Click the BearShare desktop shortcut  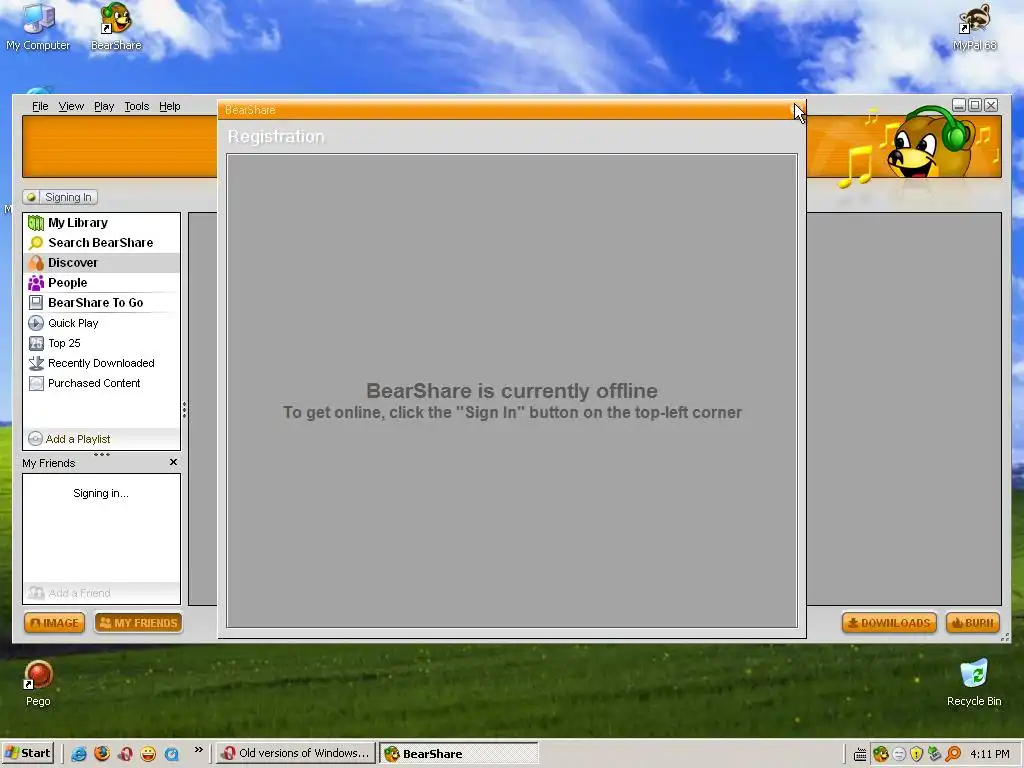116,27
